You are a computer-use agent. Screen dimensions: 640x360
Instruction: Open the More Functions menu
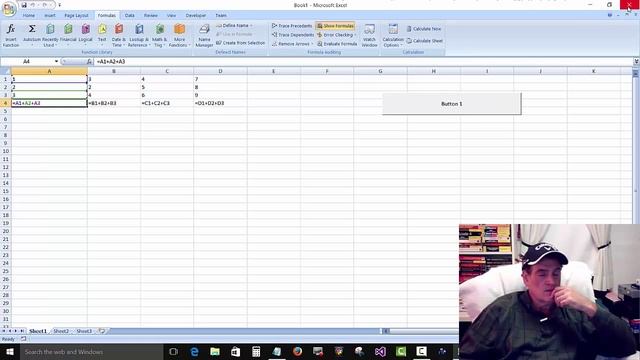tap(179, 35)
